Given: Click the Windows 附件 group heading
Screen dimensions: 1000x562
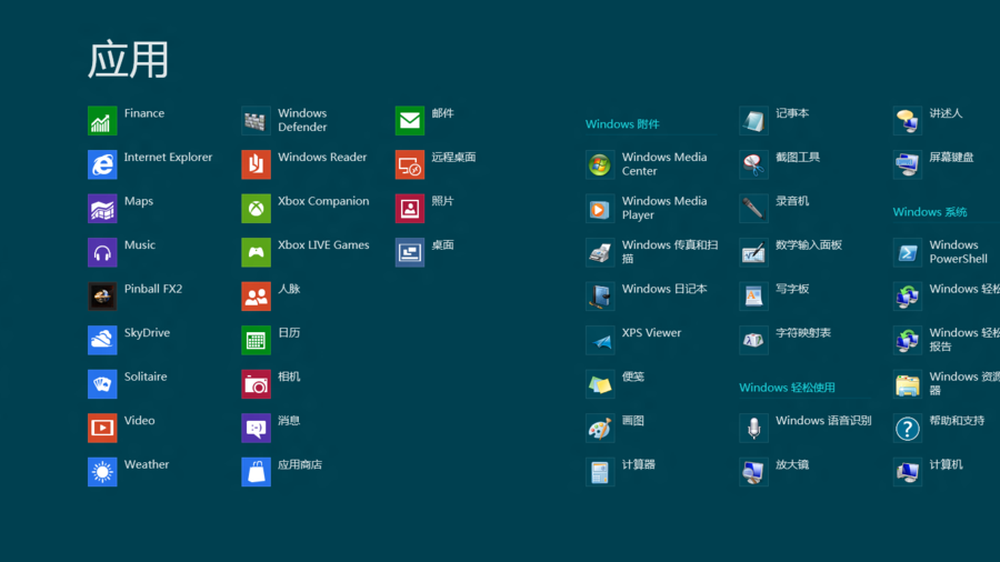Looking at the screenshot, I should coord(622,125).
